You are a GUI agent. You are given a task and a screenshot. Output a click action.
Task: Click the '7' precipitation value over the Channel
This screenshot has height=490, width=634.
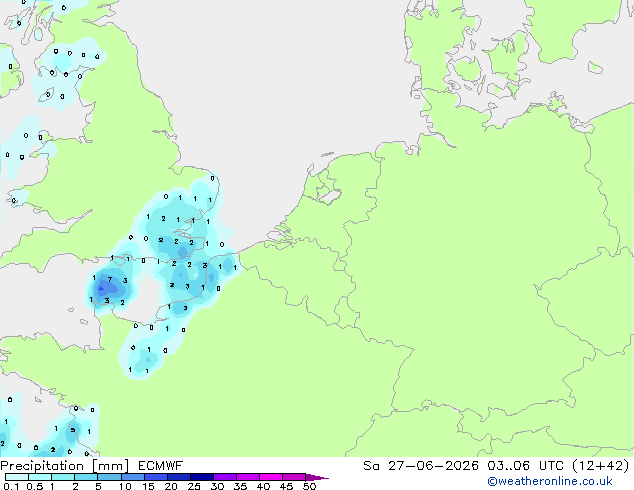(x=110, y=279)
